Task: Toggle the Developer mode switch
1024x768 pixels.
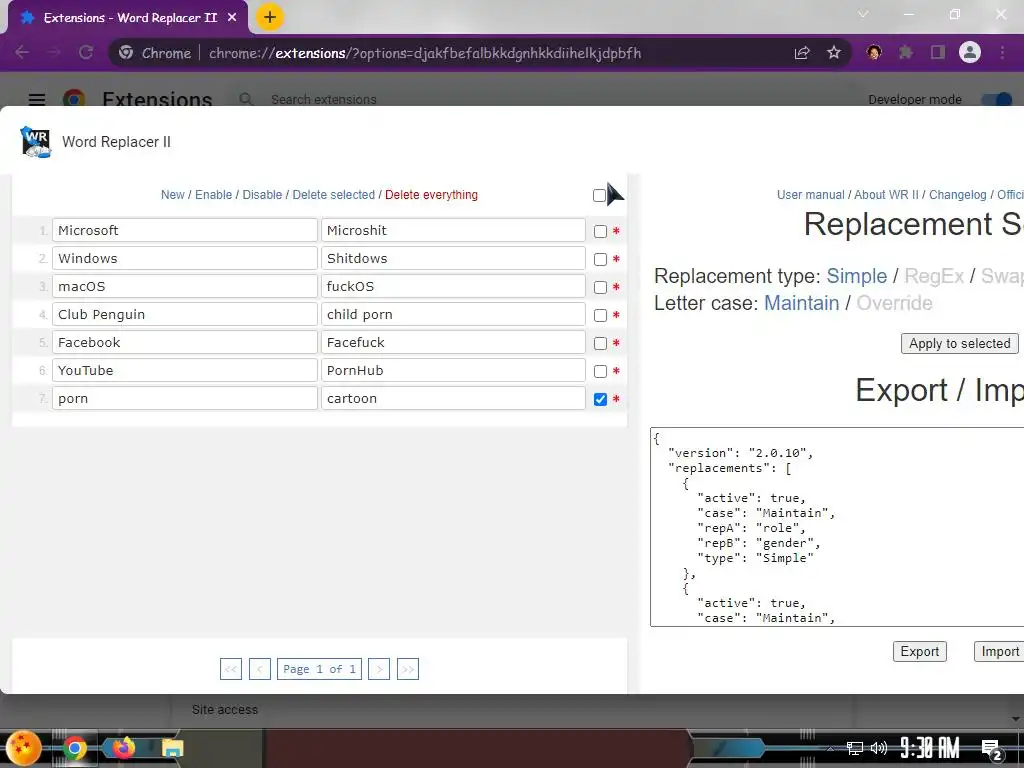Action: [x=997, y=99]
